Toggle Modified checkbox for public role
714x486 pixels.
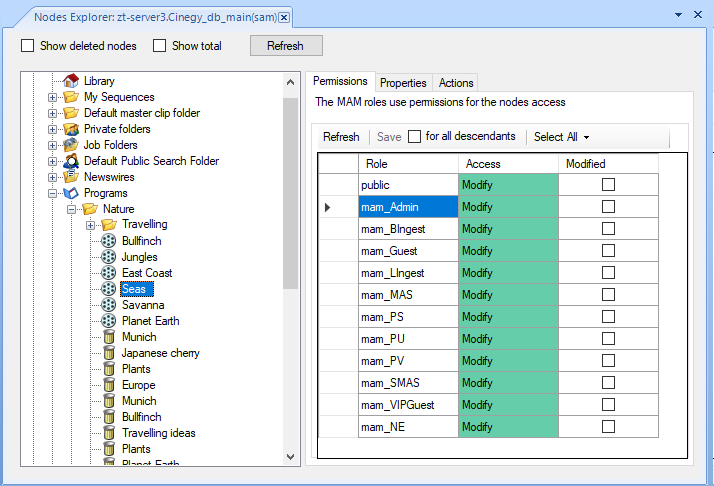(x=608, y=184)
